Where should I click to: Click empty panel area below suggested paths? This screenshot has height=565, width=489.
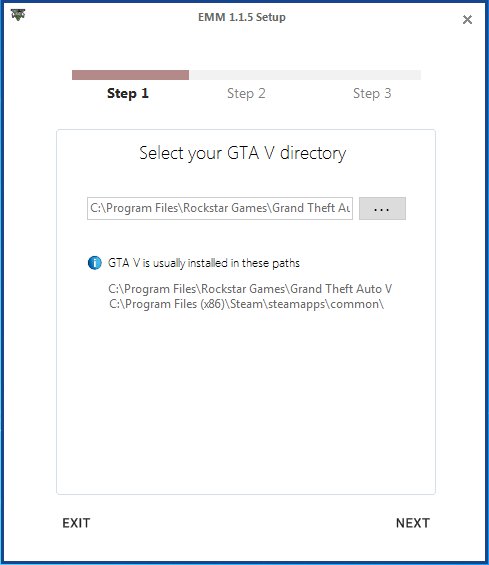[246, 400]
